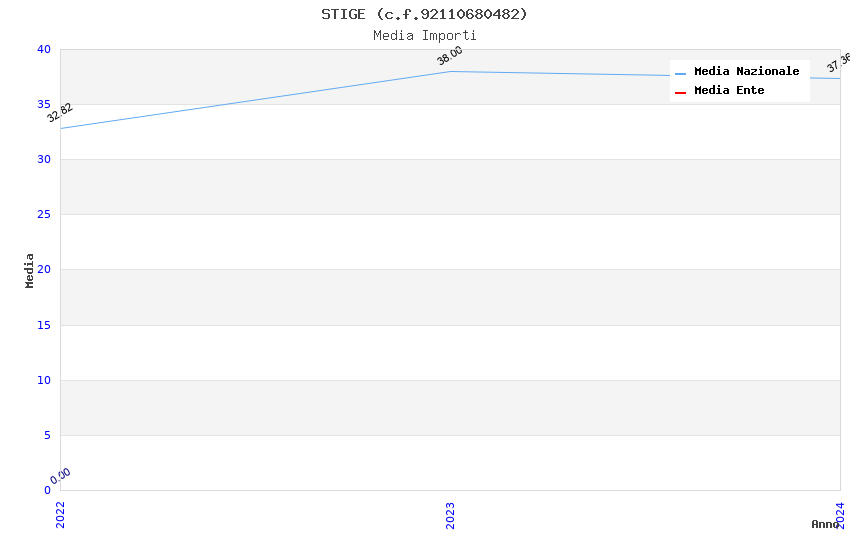Click the 32.82 data point label

click(x=60, y=113)
